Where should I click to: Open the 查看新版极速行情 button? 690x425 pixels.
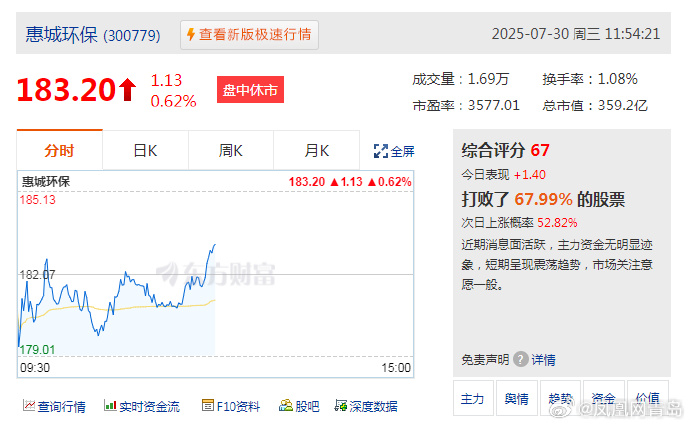249,34
